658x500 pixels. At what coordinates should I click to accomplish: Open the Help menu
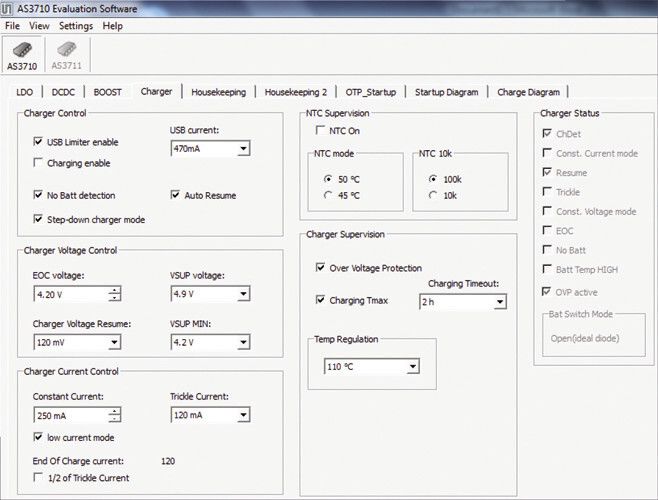point(112,26)
